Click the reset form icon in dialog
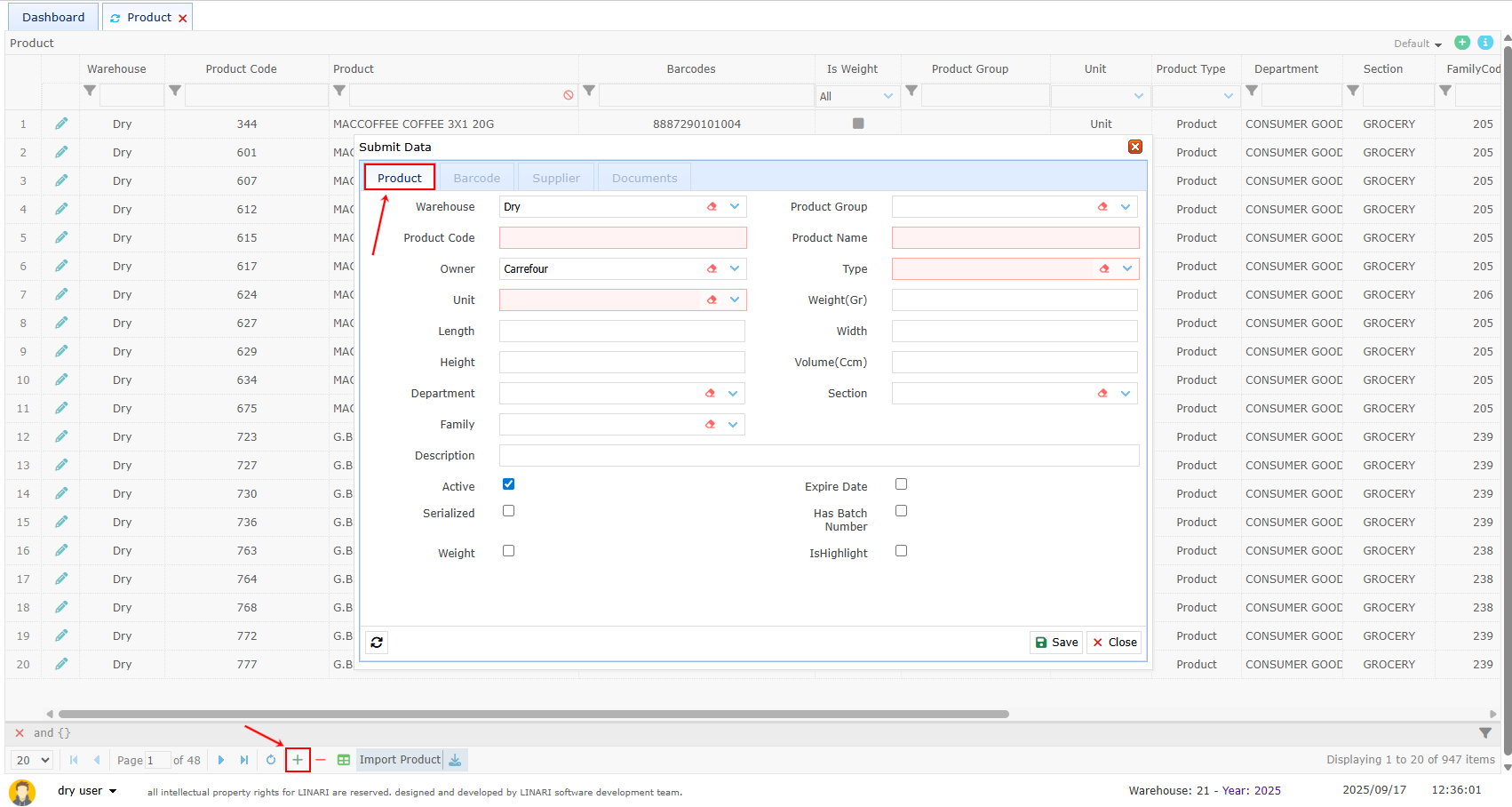 click(377, 642)
